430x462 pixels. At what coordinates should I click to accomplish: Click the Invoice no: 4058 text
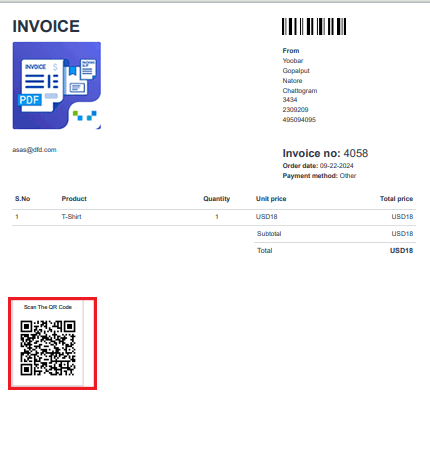coord(325,153)
